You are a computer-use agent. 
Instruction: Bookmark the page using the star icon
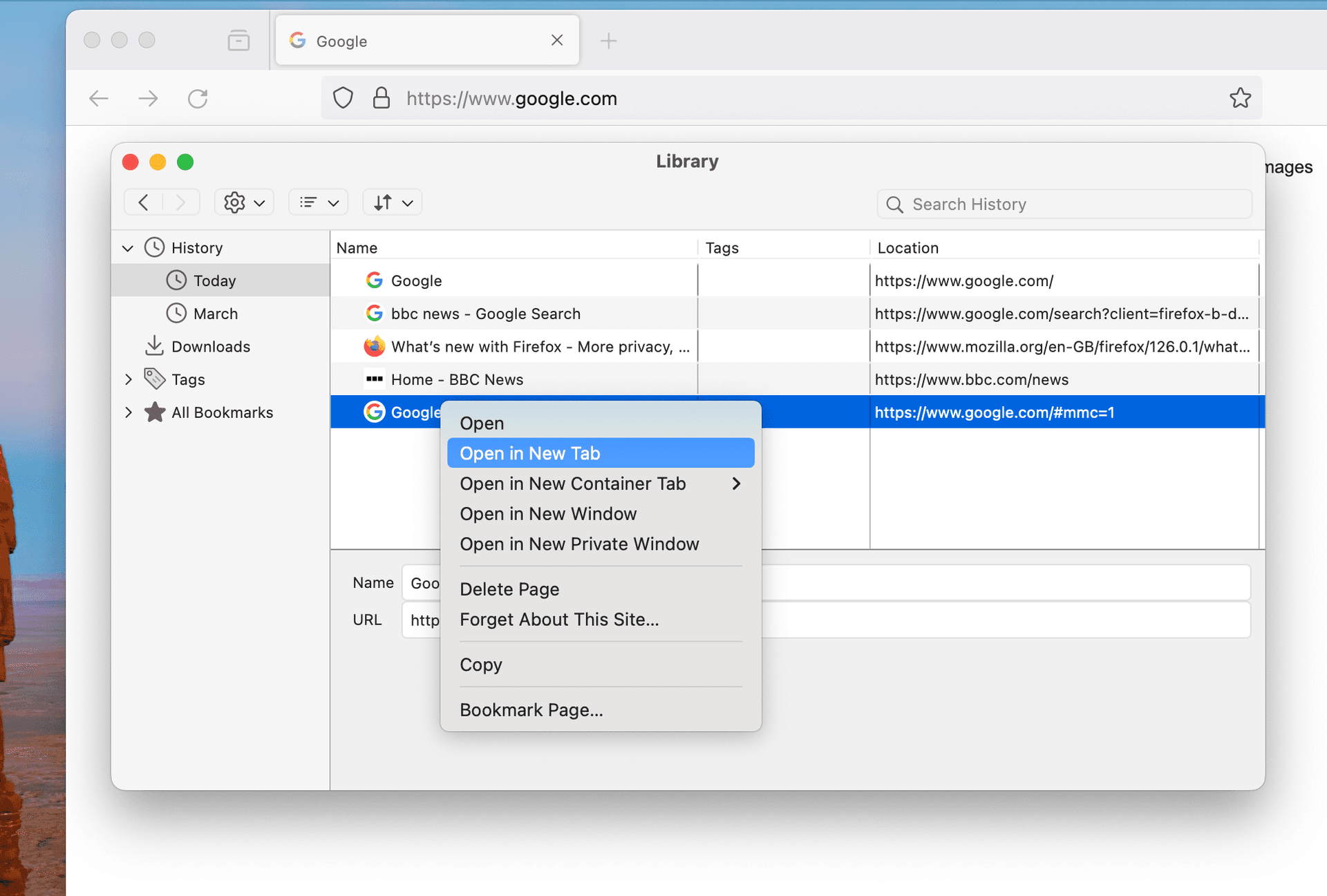pos(1241,97)
